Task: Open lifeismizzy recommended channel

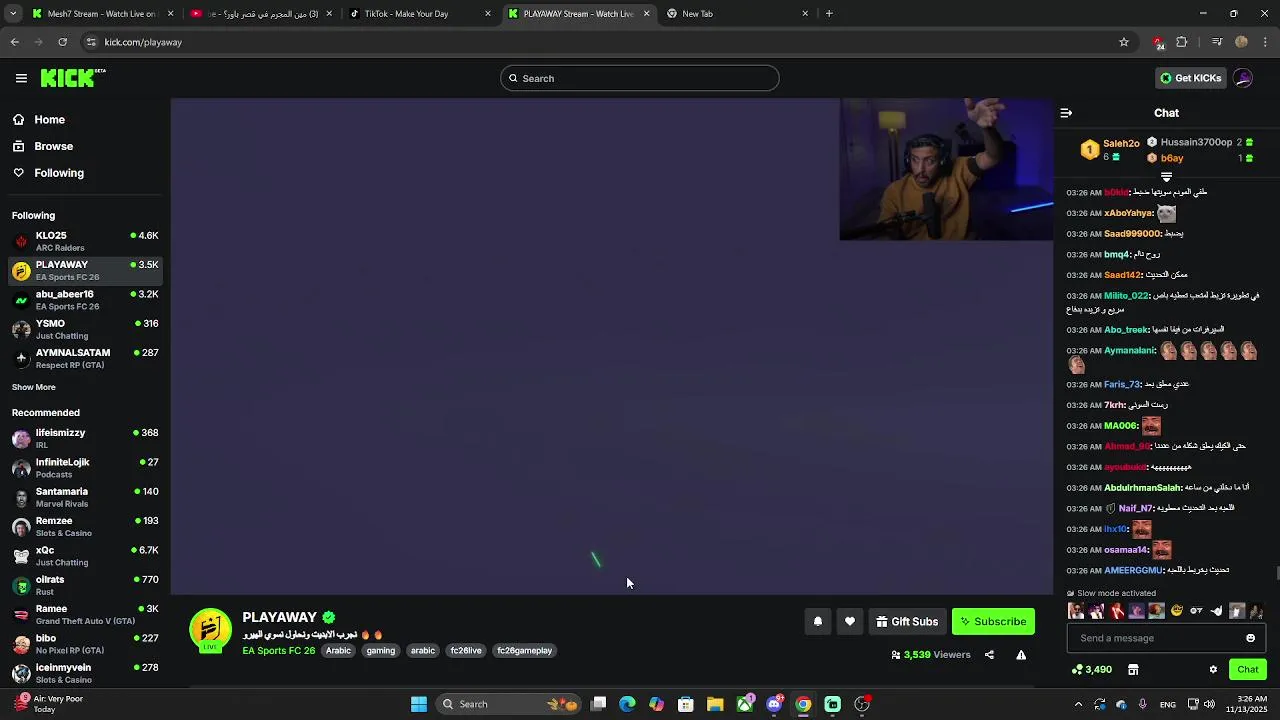Action: 85,438
